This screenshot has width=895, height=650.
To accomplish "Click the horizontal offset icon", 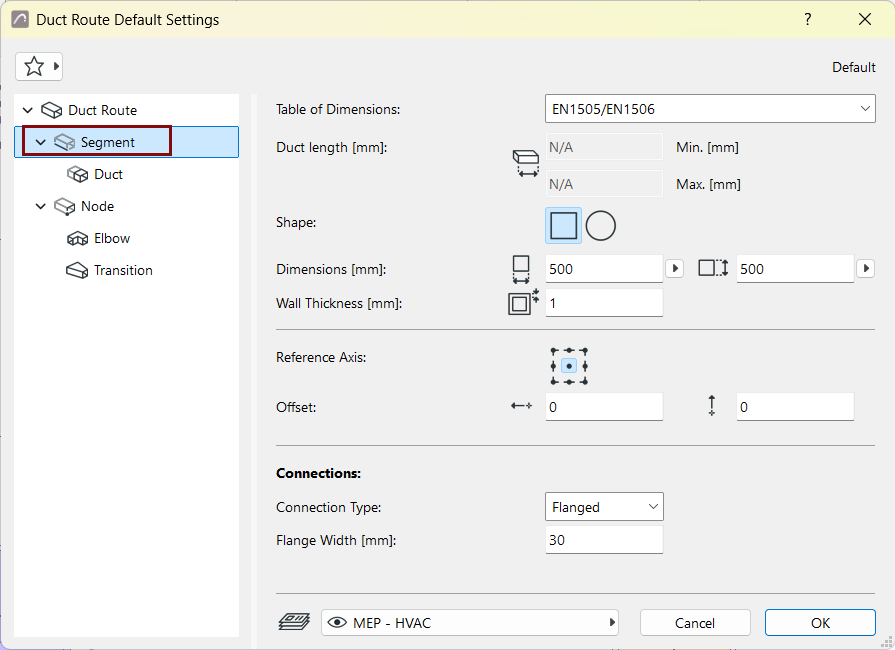I will (521, 406).
